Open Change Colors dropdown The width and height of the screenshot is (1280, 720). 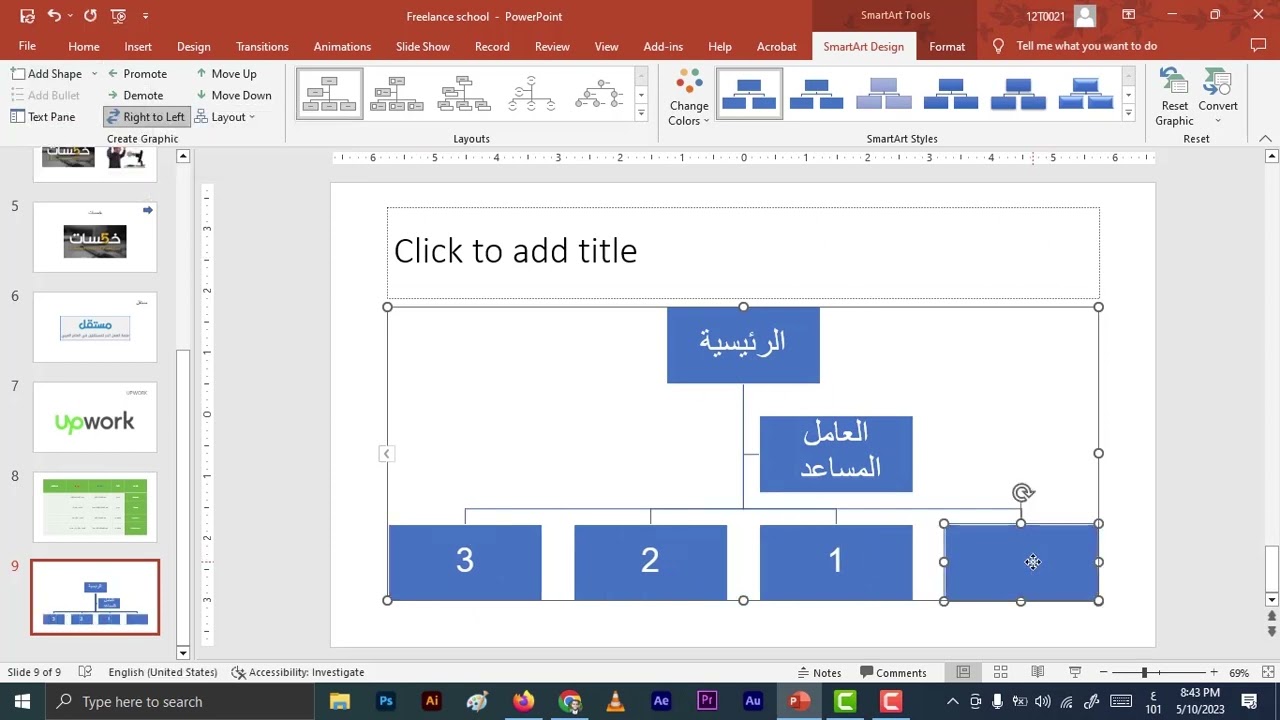(689, 98)
